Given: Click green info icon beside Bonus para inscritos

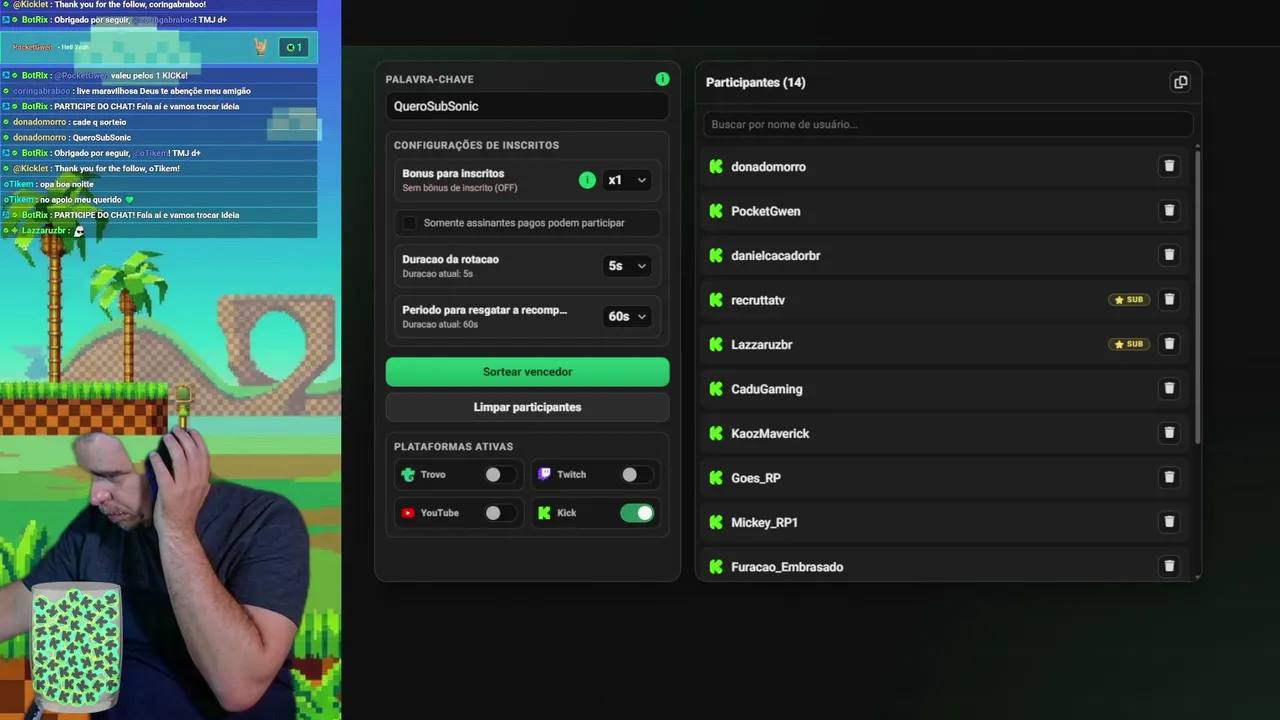Looking at the screenshot, I should 587,180.
